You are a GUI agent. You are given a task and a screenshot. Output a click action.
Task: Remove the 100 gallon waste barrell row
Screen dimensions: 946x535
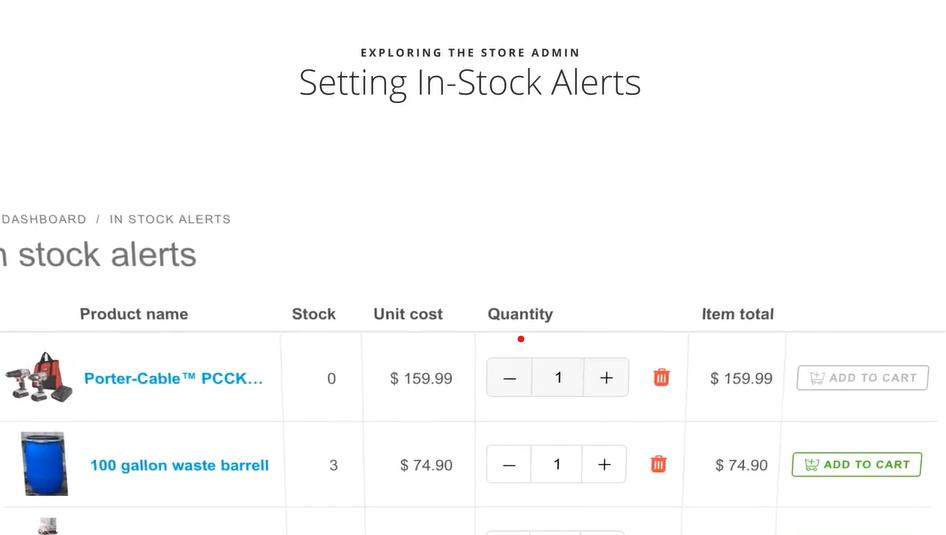658,464
